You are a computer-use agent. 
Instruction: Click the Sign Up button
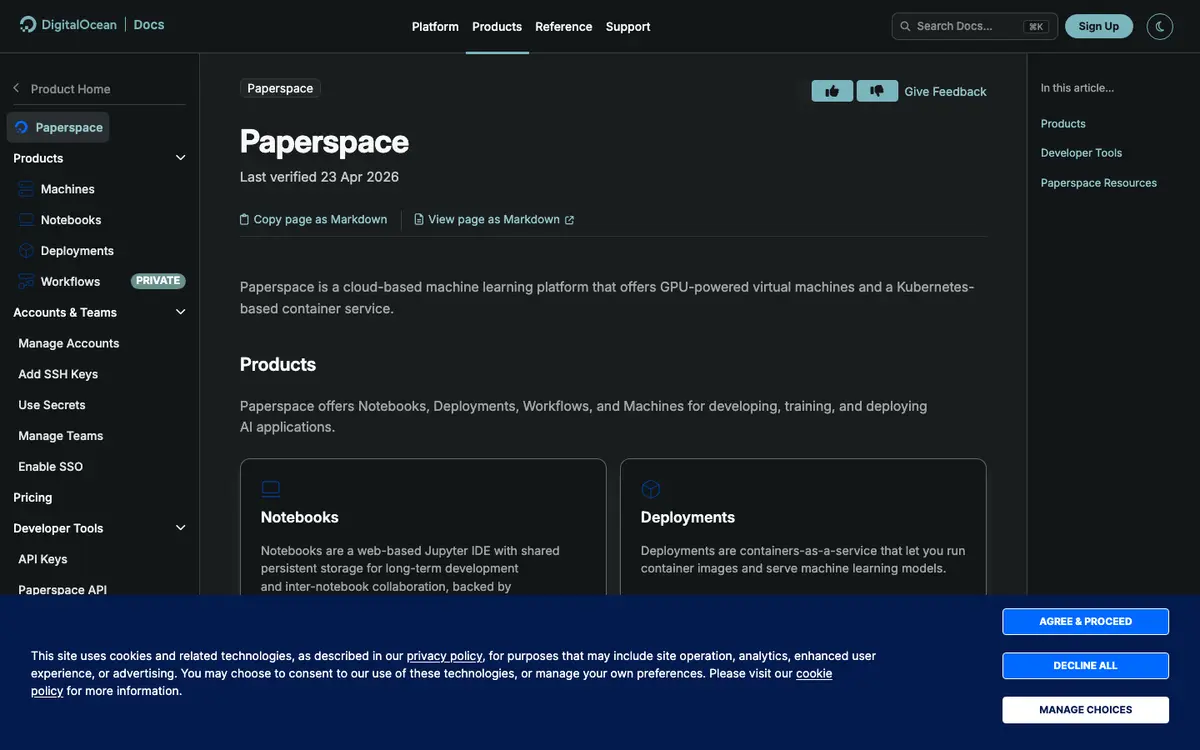coord(1099,26)
